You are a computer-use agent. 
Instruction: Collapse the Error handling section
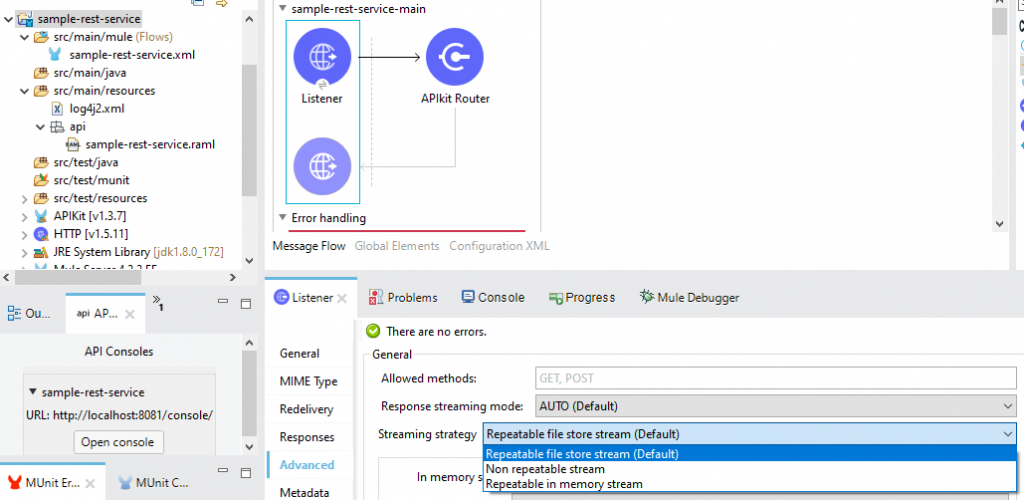pyautogui.click(x=282, y=218)
